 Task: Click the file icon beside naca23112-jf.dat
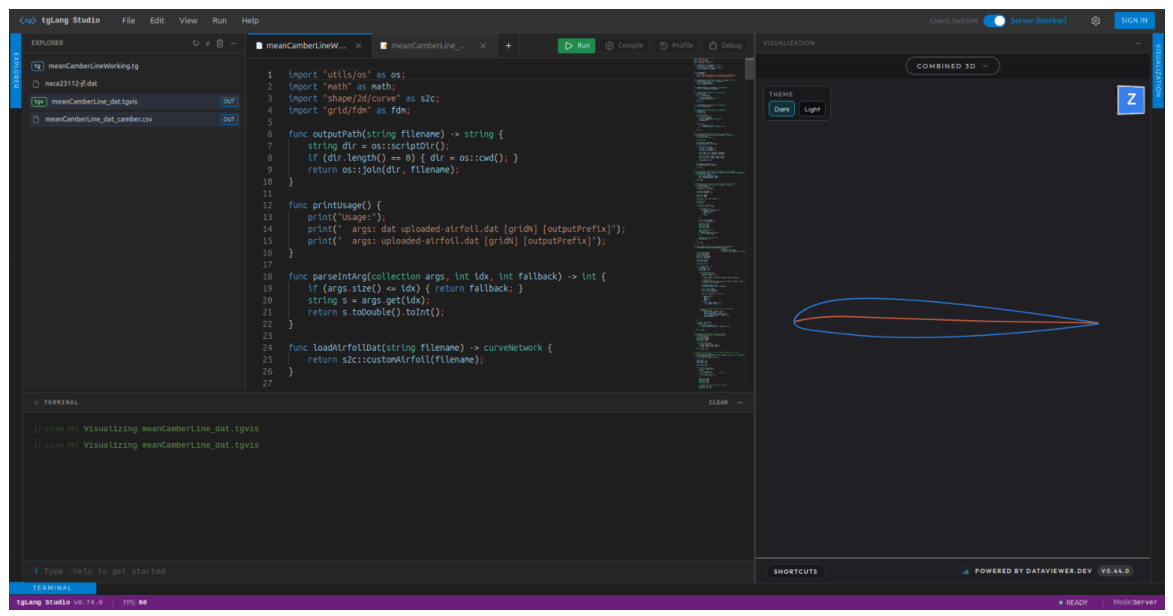click(x=36, y=84)
